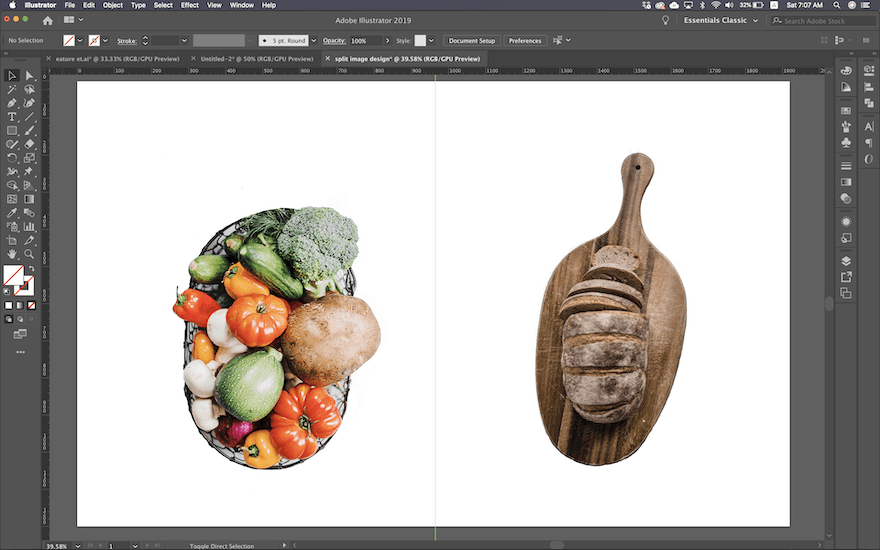Image resolution: width=880 pixels, height=550 pixels.
Task: Expand the Opacity value dropdown
Action: point(386,41)
